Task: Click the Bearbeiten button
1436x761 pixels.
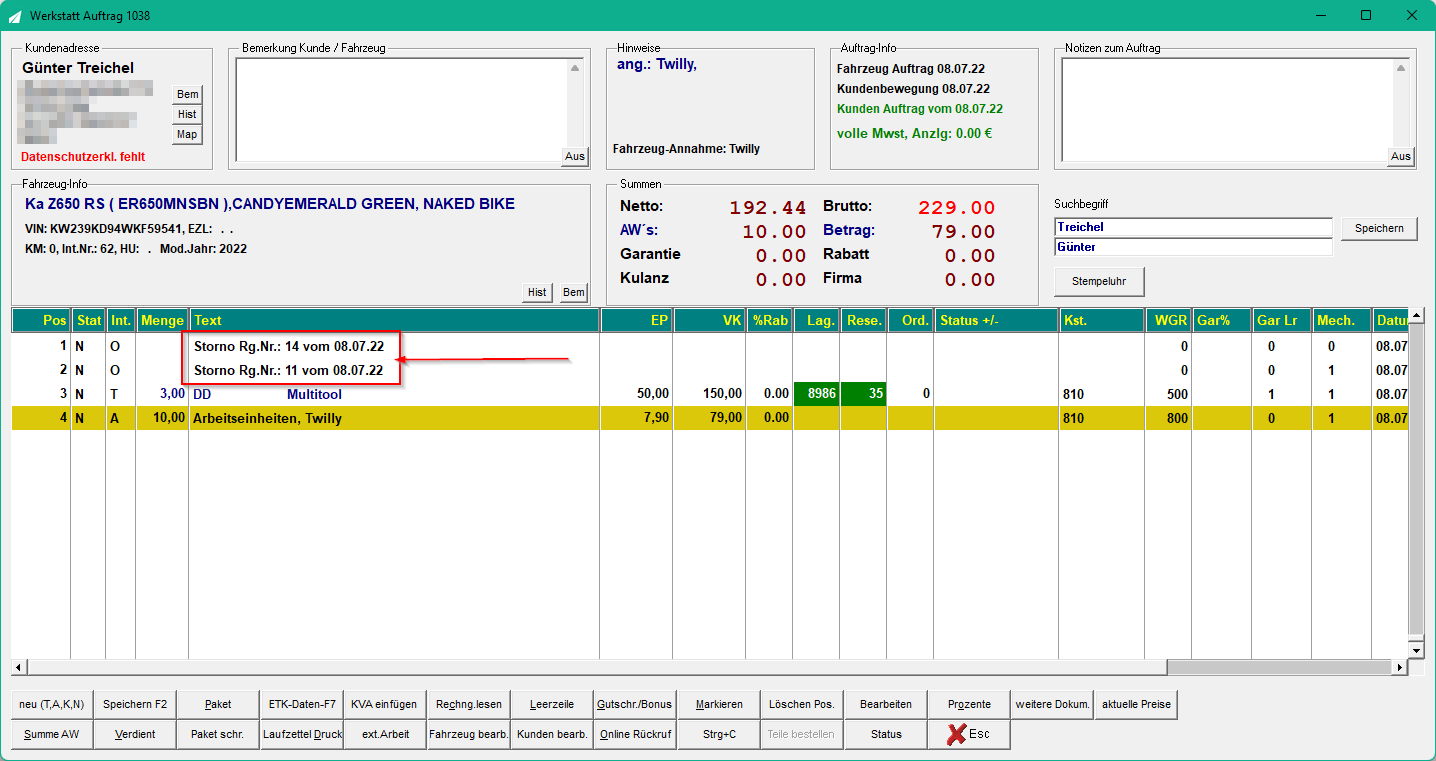Action: click(886, 704)
